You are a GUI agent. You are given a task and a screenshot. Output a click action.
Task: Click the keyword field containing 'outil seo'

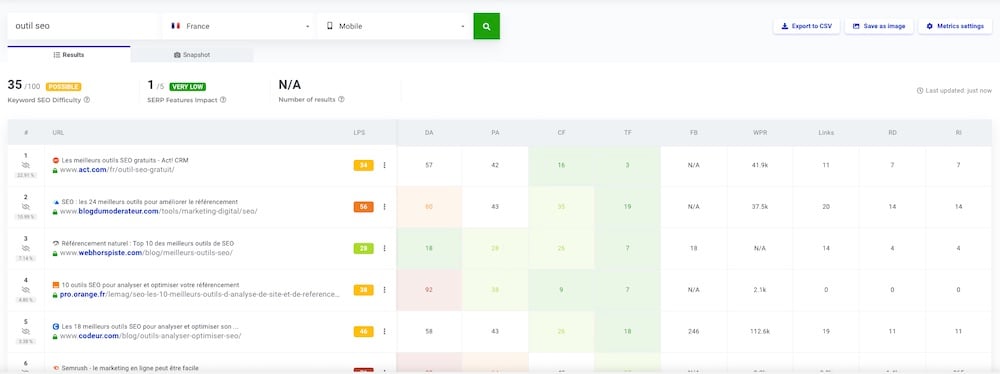[84, 26]
